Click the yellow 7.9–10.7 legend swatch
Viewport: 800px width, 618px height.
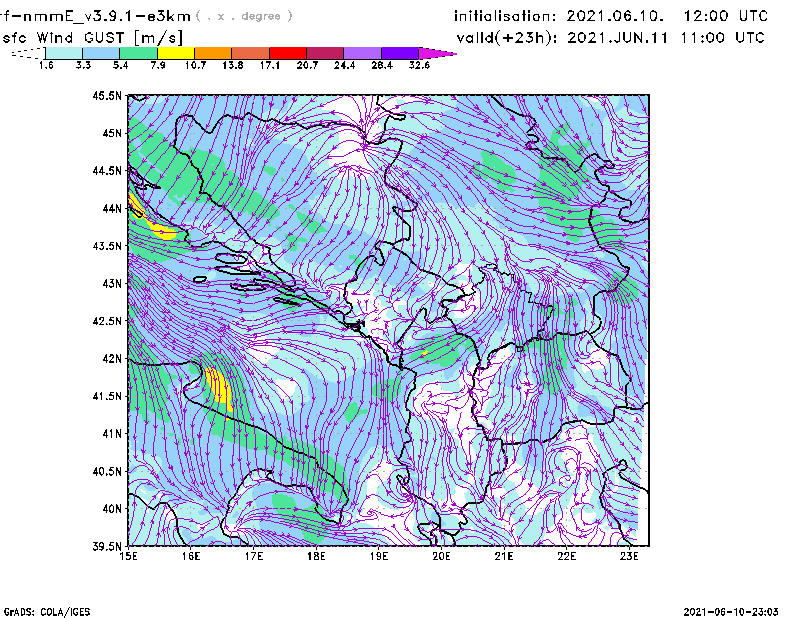176,53
